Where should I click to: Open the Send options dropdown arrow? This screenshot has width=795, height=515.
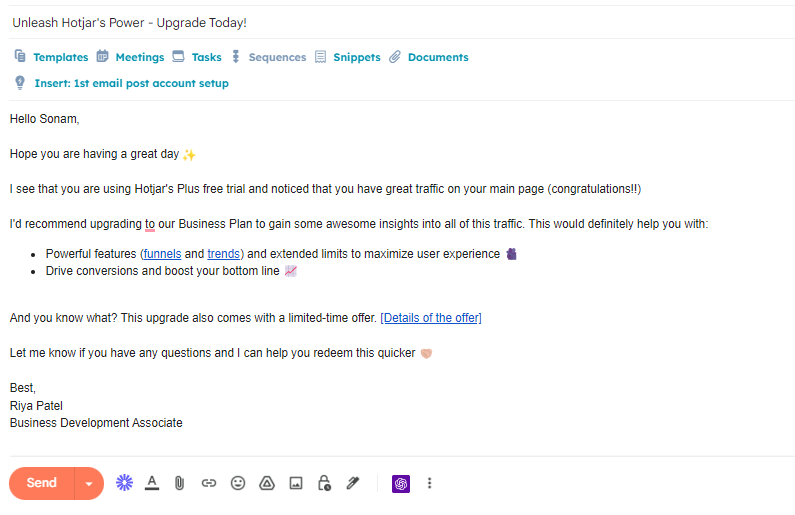click(89, 483)
